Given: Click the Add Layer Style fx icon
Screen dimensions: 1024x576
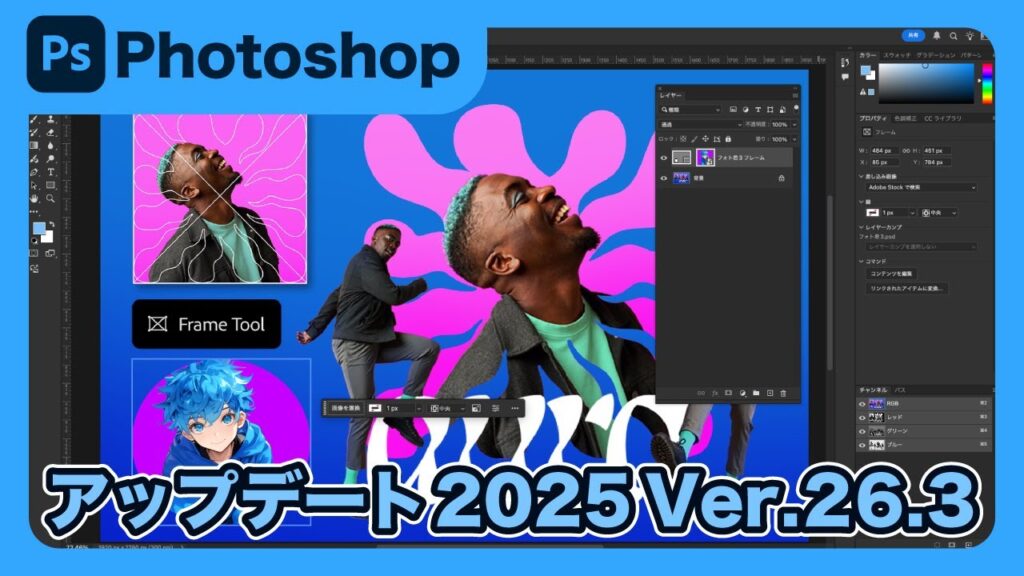Looking at the screenshot, I should point(715,393).
